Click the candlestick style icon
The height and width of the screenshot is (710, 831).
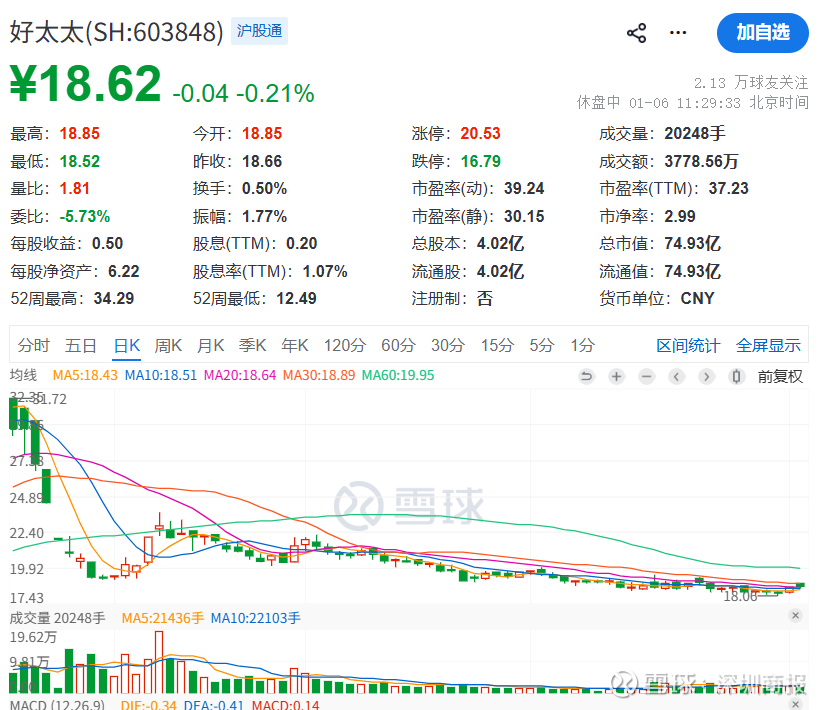coord(737,377)
